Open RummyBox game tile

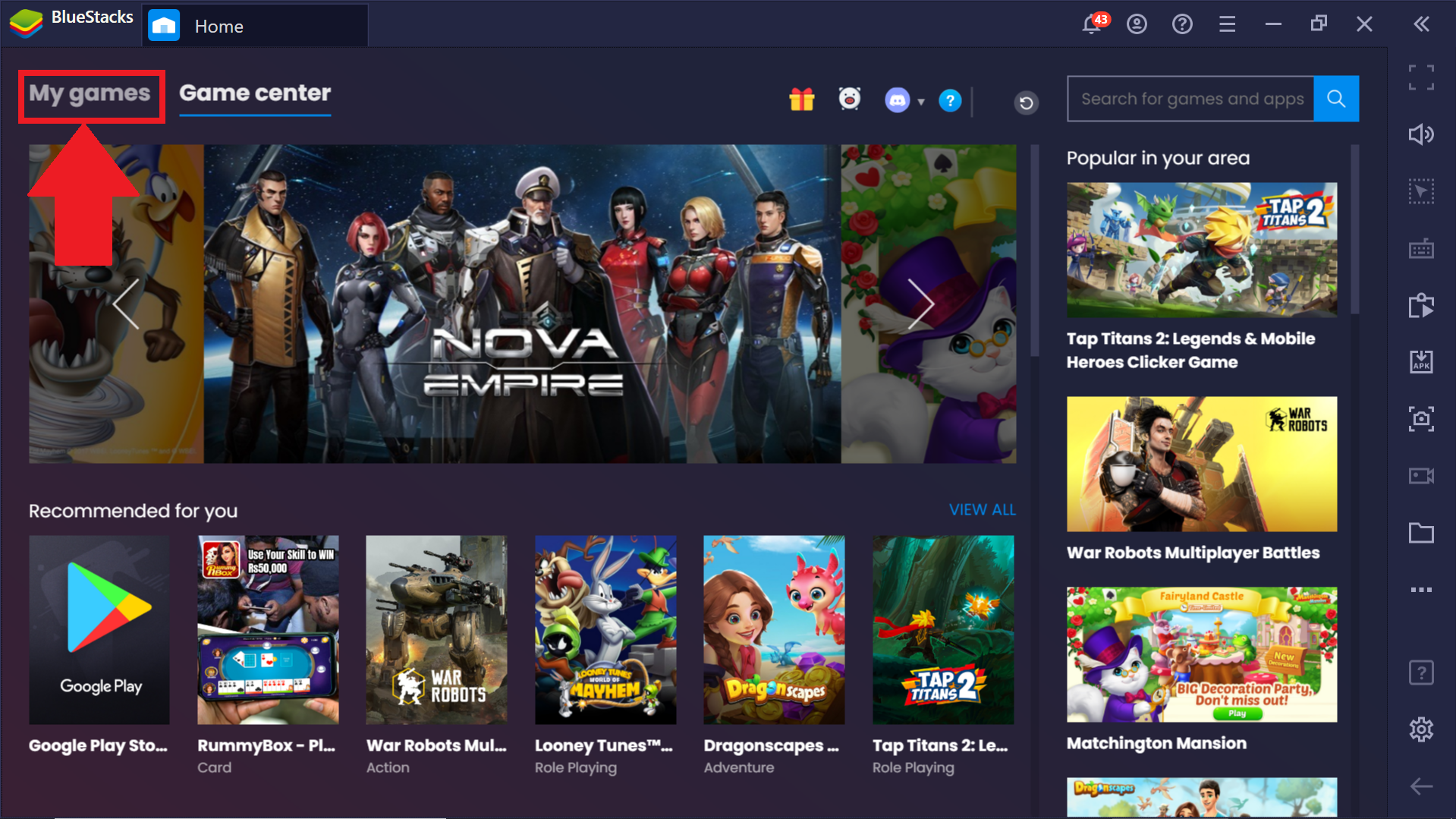click(x=268, y=630)
